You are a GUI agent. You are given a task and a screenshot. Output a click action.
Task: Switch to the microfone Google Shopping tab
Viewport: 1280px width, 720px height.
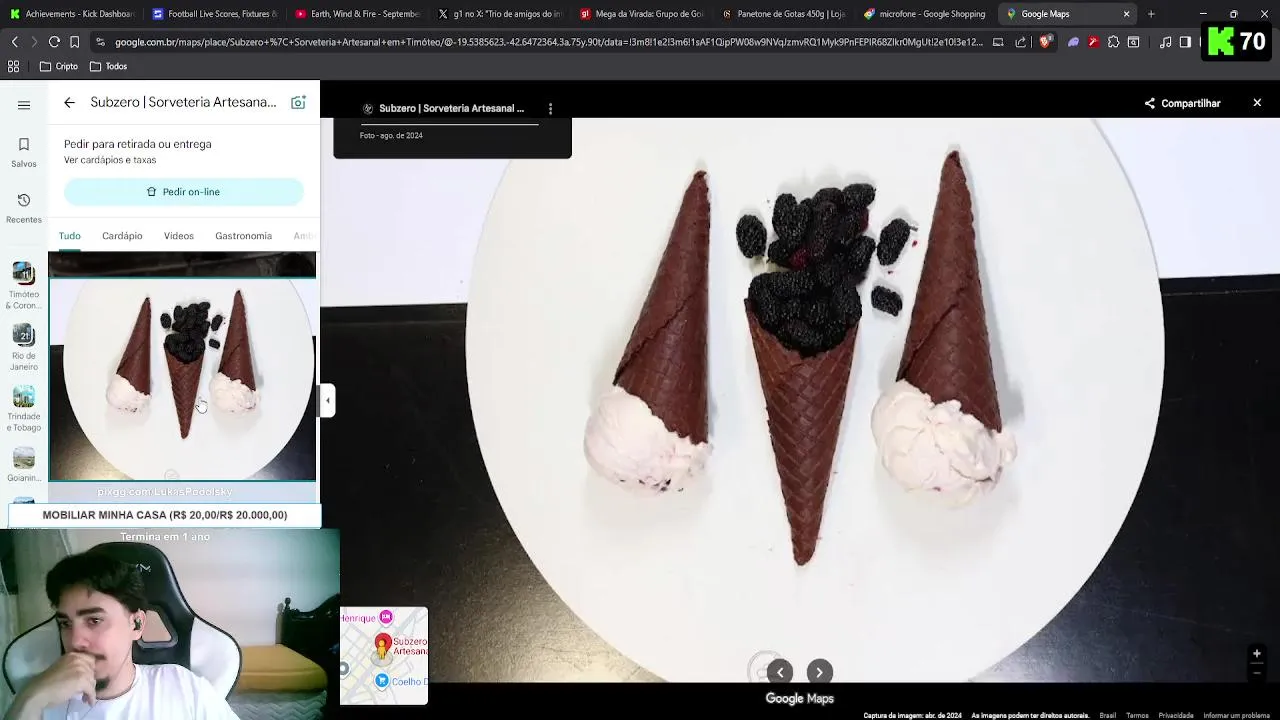point(927,14)
